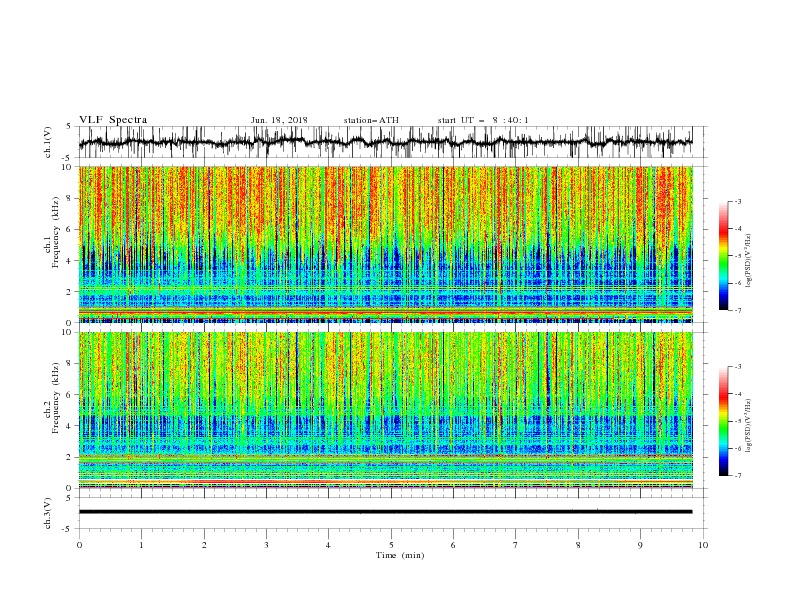
Task: Click the ch.2 "Frequency (kHz)" axis label
Action: [55, 398]
